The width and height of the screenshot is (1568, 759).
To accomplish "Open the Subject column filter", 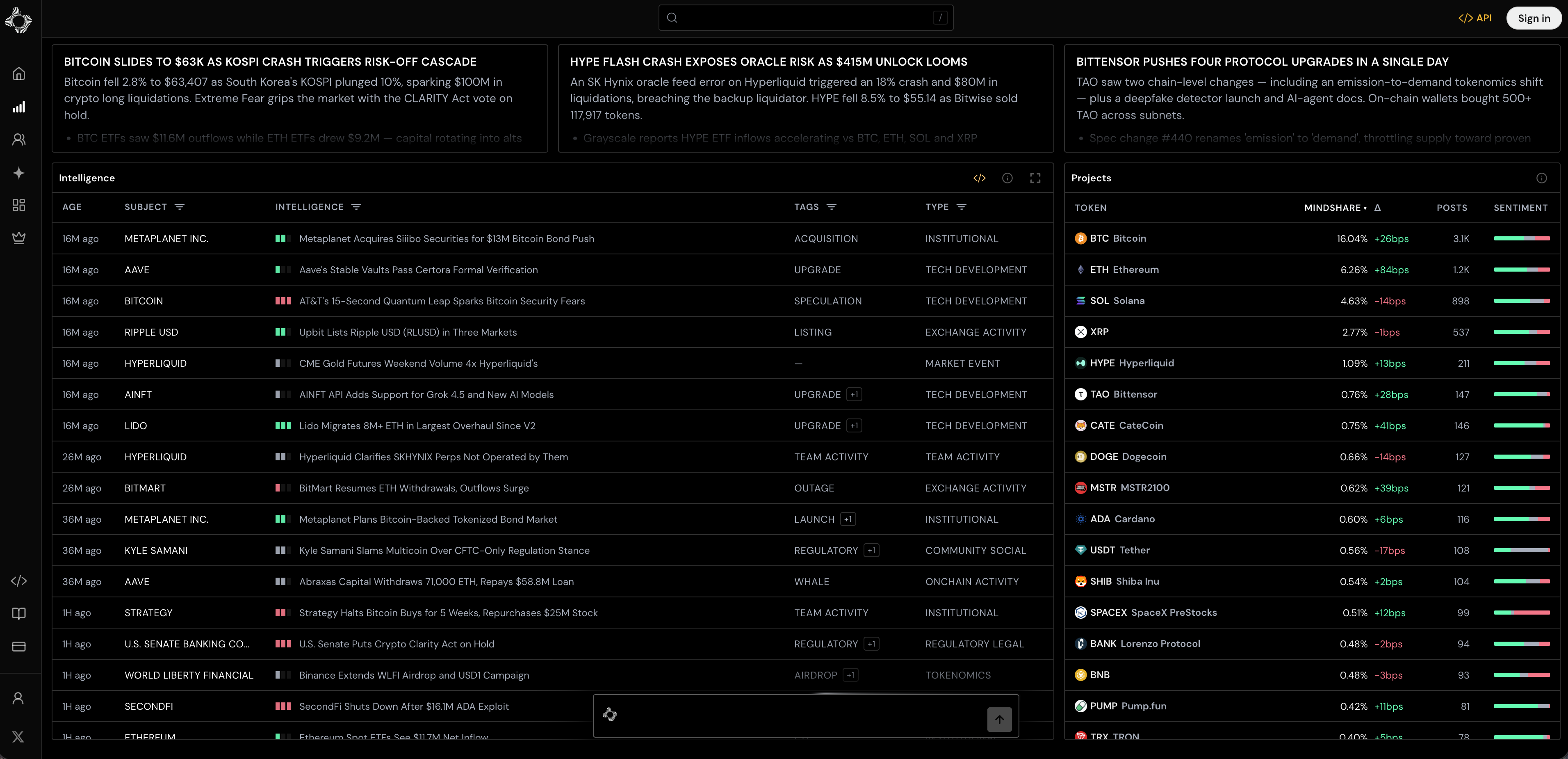I will point(180,207).
